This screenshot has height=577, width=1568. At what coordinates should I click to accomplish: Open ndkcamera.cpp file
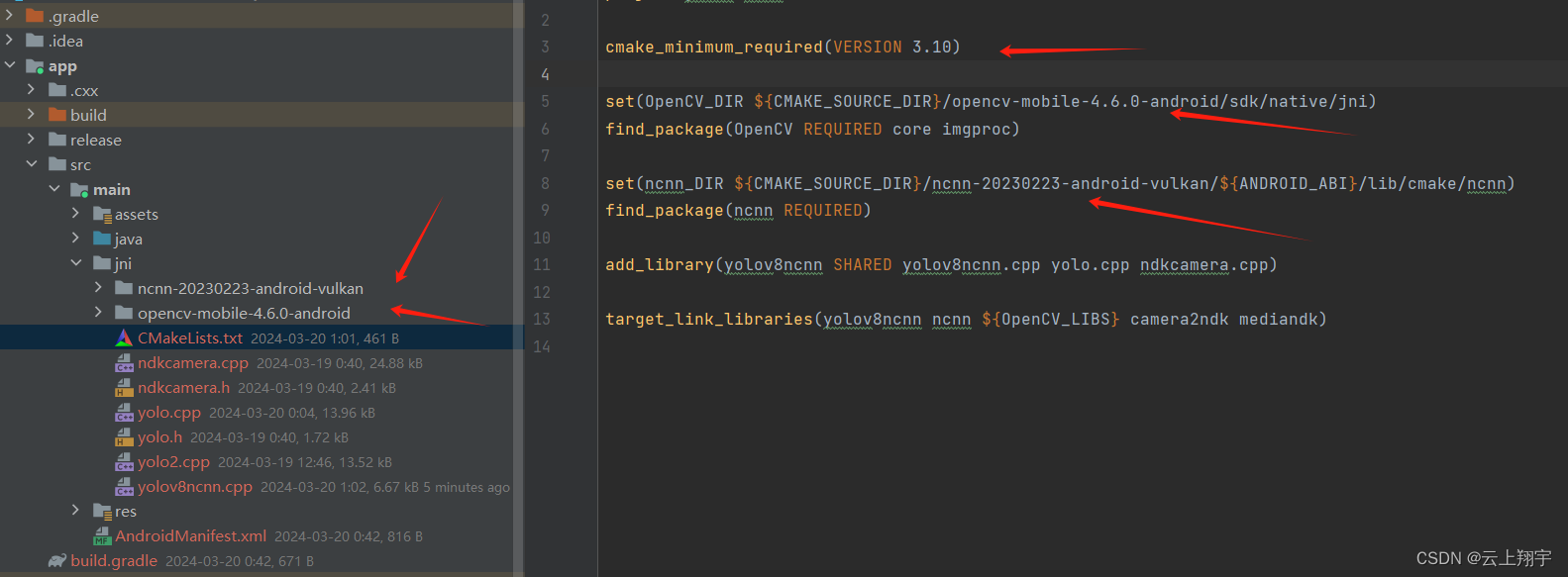pos(193,363)
